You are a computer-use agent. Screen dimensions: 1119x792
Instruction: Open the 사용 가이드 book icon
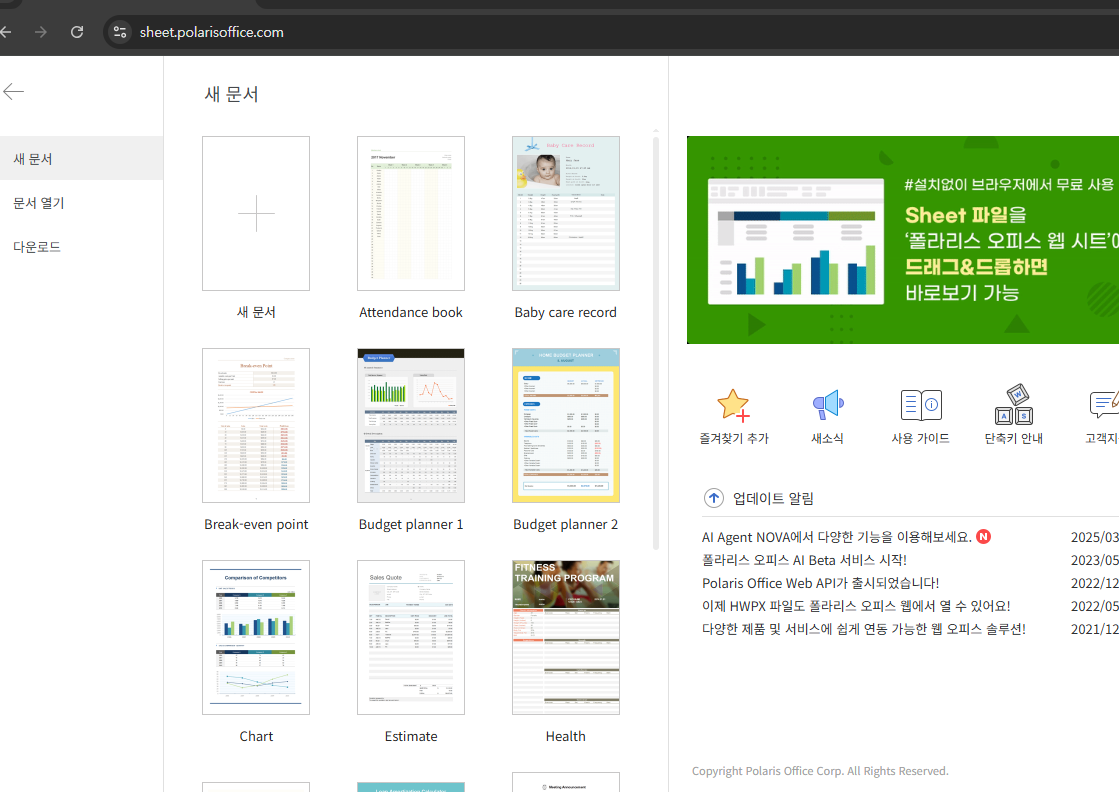point(920,405)
